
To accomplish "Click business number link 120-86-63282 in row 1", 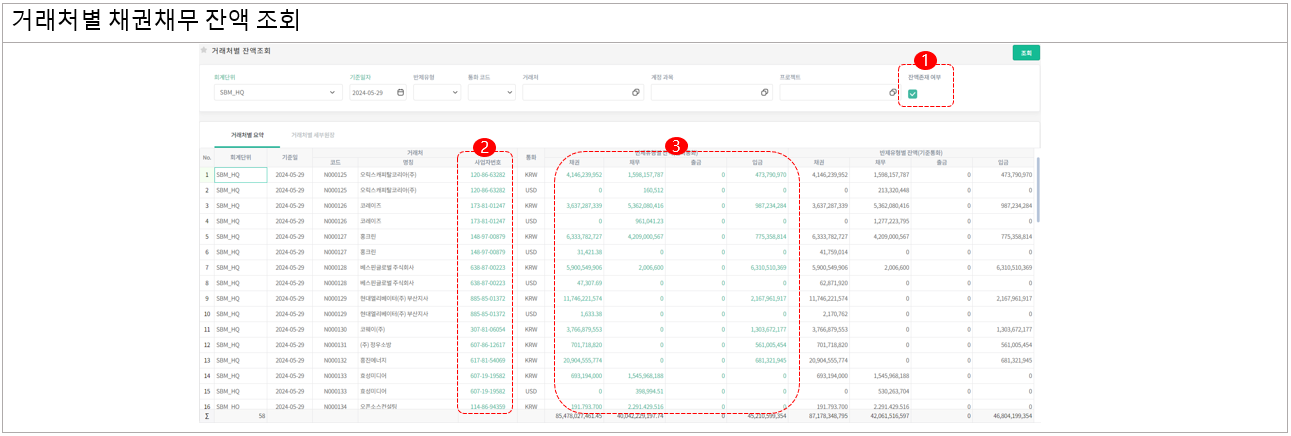I will click(x=487, y=174).
